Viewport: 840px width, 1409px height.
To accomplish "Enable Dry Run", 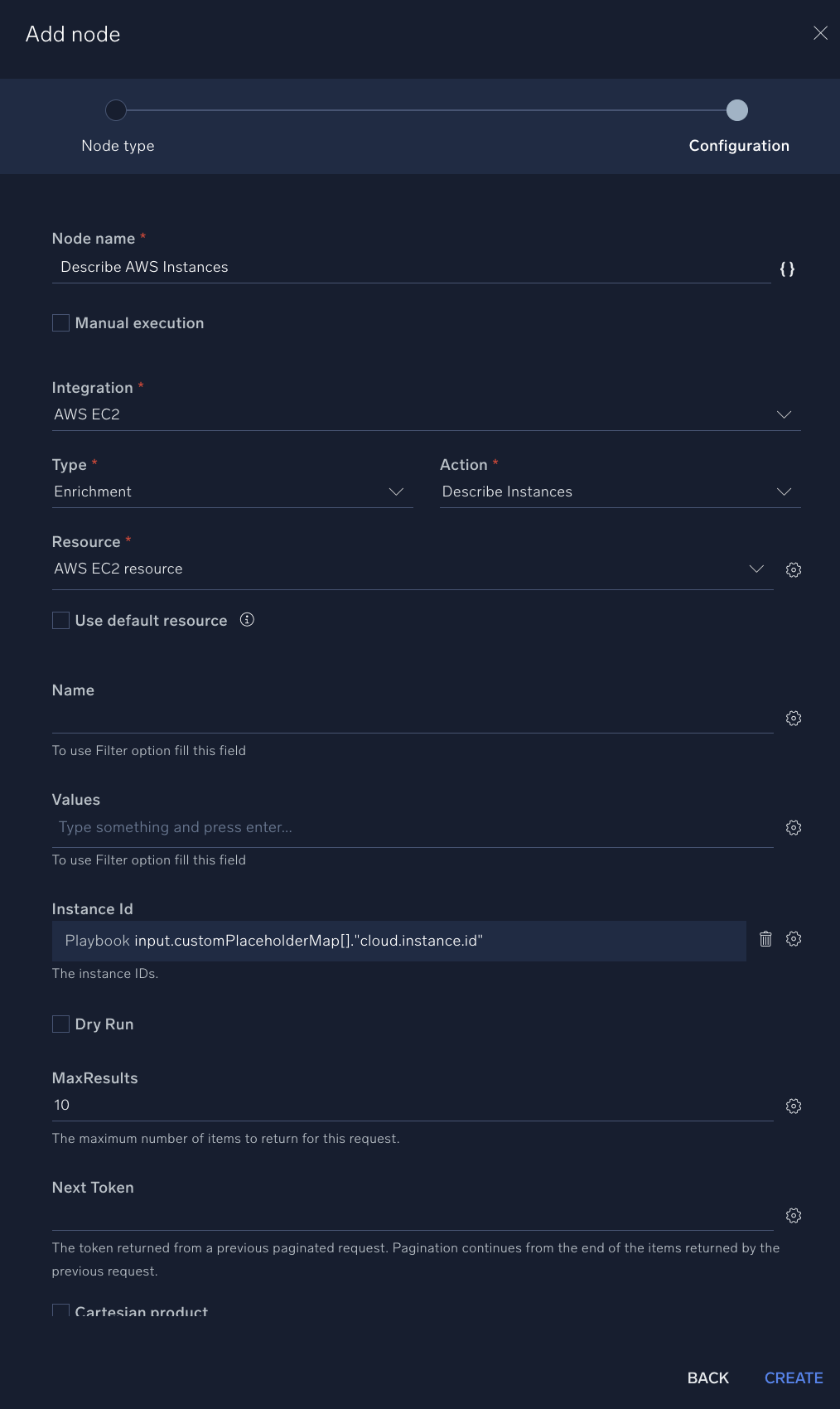I will 60,1024.
